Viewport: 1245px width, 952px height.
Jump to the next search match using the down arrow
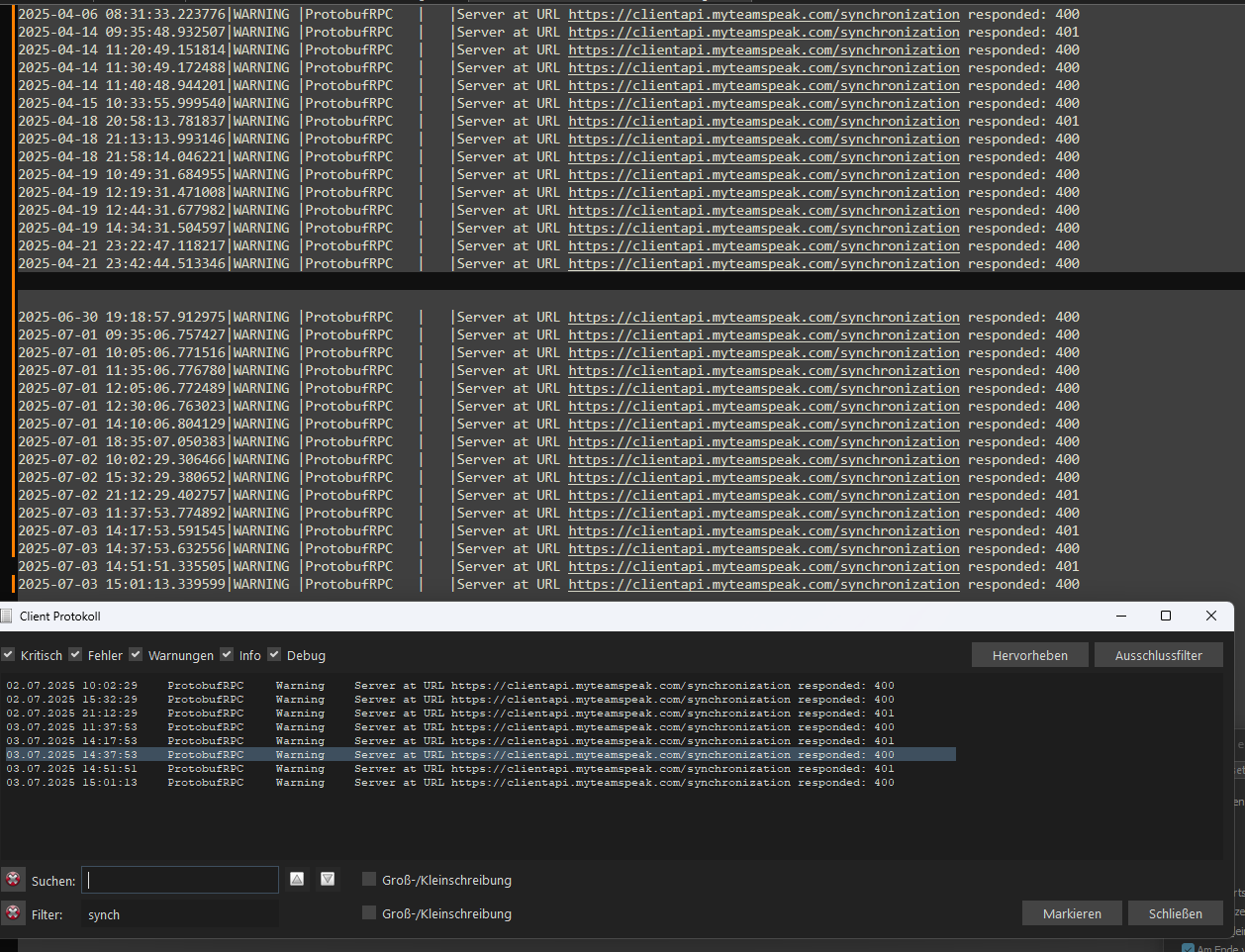[328, 879]
